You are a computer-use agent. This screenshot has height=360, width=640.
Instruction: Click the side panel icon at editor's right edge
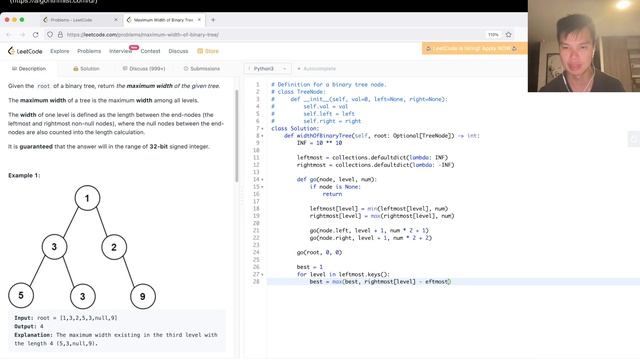pyautogui.click(x=633, y=139)
